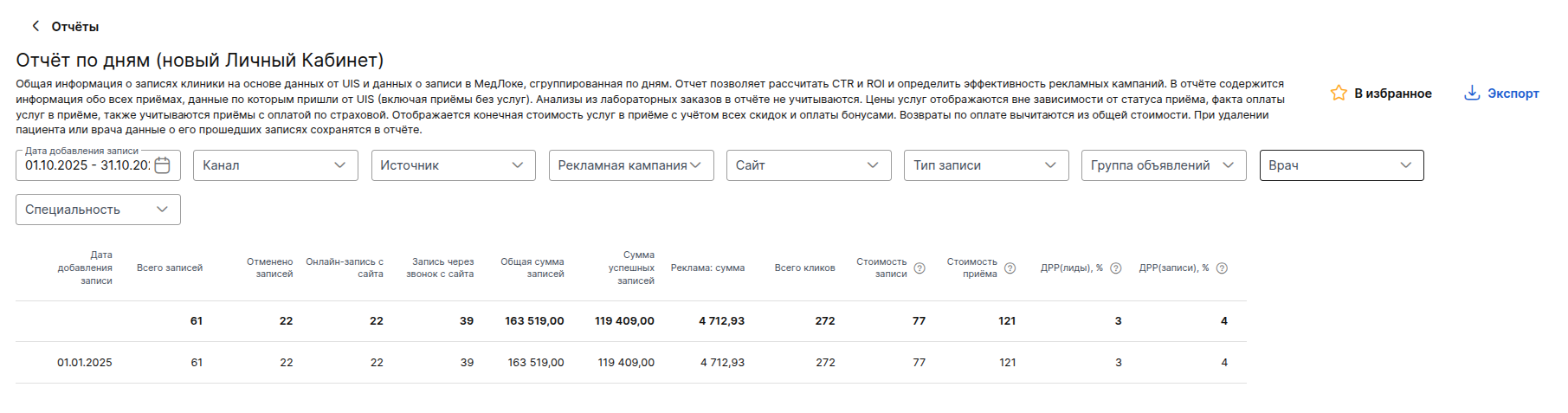Click help icon next to ДРР(лиды), %
The image size is (1568, 413).
[x=1116, y=268]
